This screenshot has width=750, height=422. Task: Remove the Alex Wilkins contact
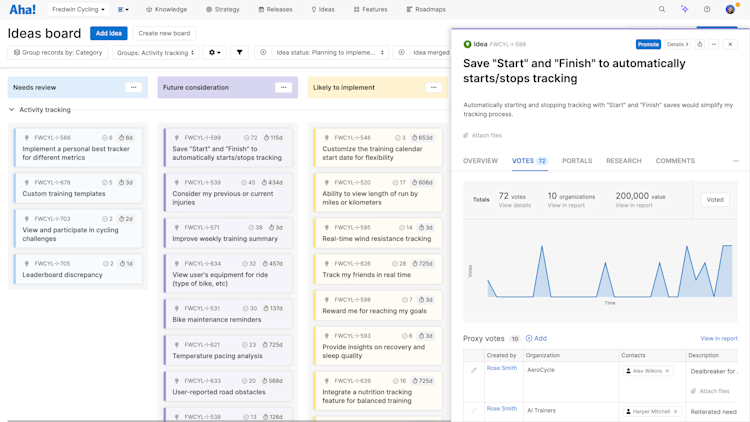click(667, 371)
